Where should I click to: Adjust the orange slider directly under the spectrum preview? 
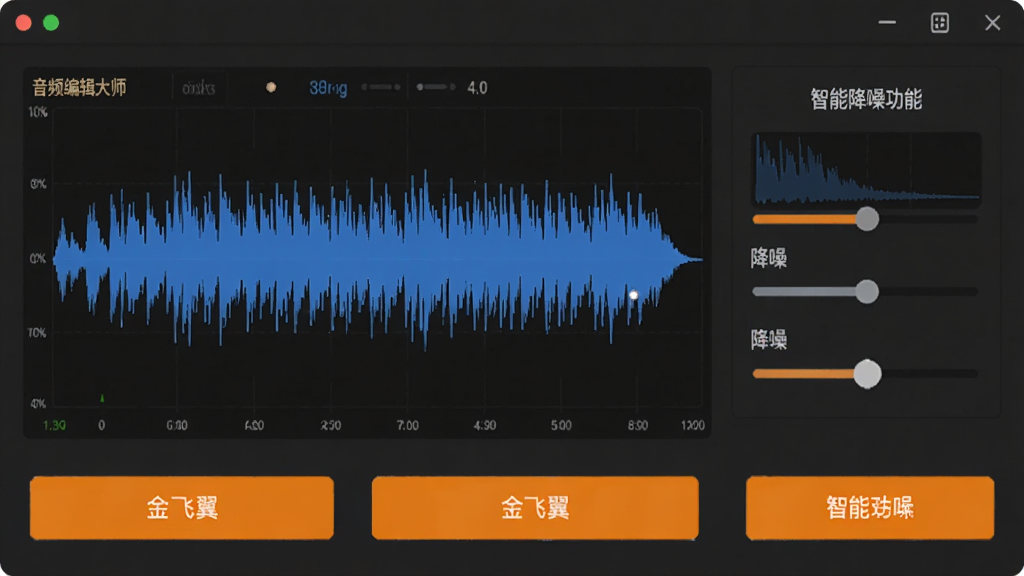pyautogui.click(x=865, y=219)
